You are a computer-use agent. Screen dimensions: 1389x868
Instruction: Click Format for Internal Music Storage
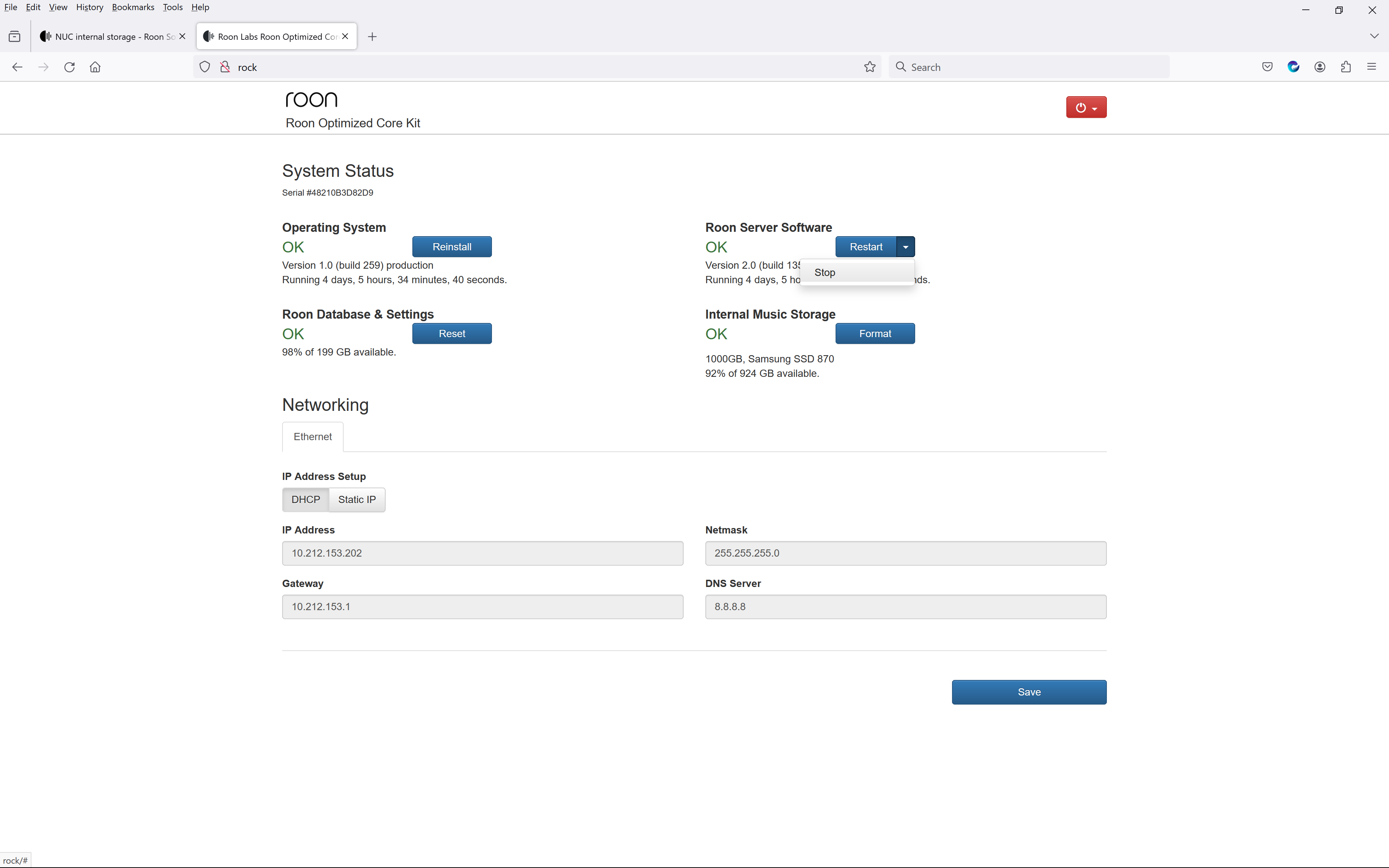(875, 333)
